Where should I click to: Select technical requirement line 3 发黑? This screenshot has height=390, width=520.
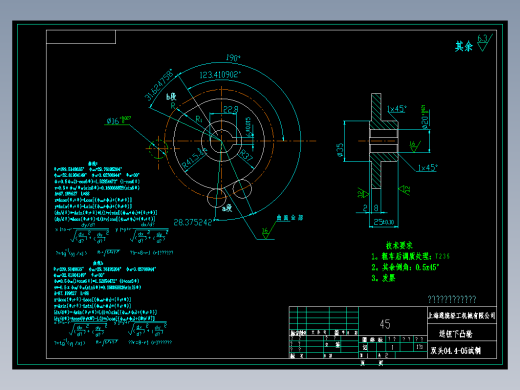pos(383,278)
